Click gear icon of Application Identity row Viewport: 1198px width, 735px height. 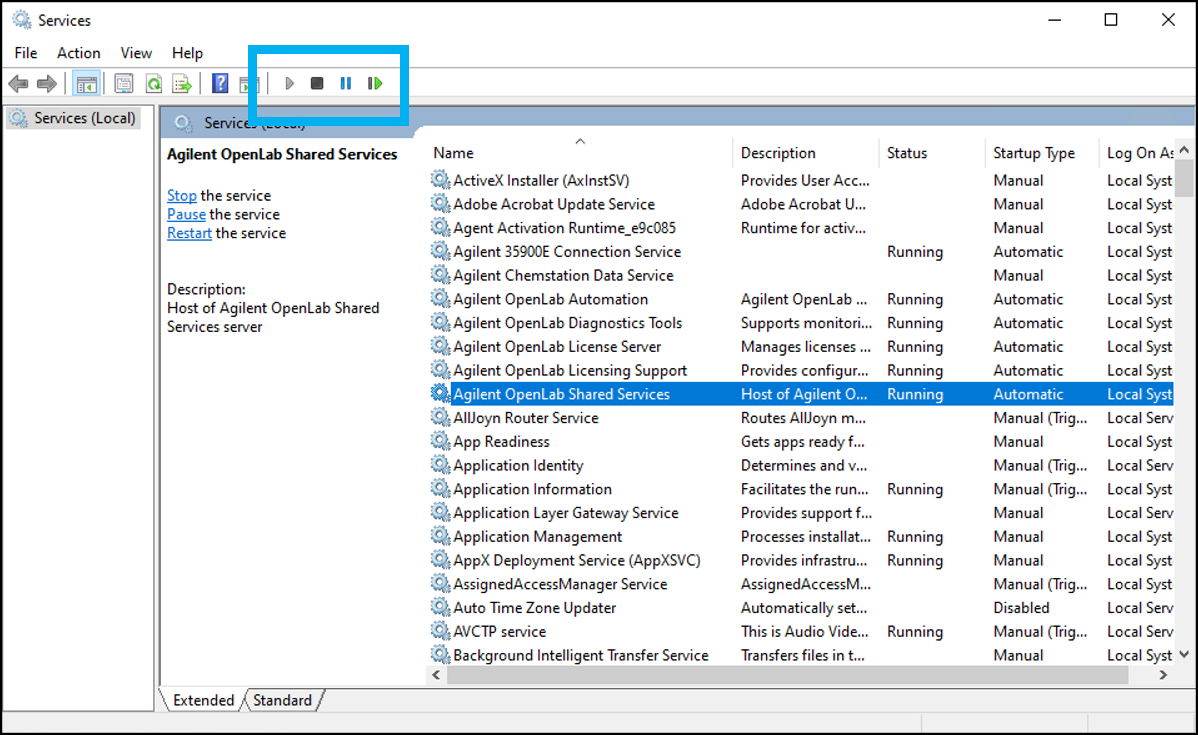coord(440,465)
